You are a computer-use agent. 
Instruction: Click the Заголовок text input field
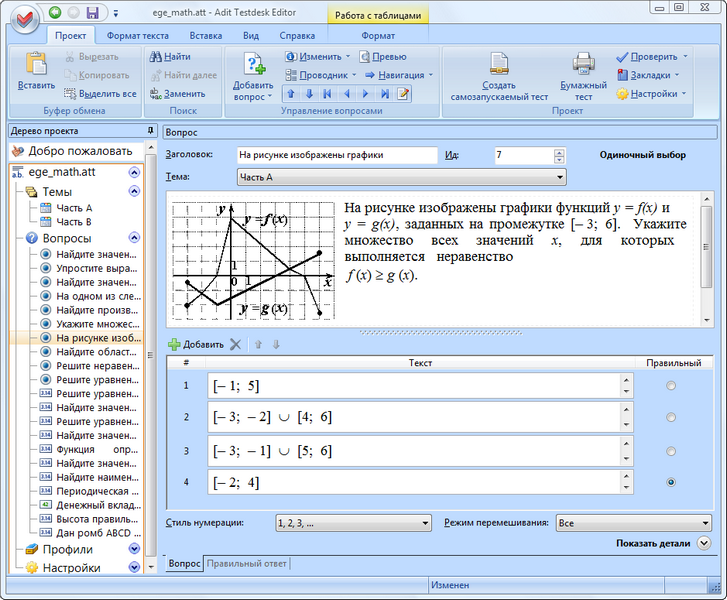coord(337,155)
